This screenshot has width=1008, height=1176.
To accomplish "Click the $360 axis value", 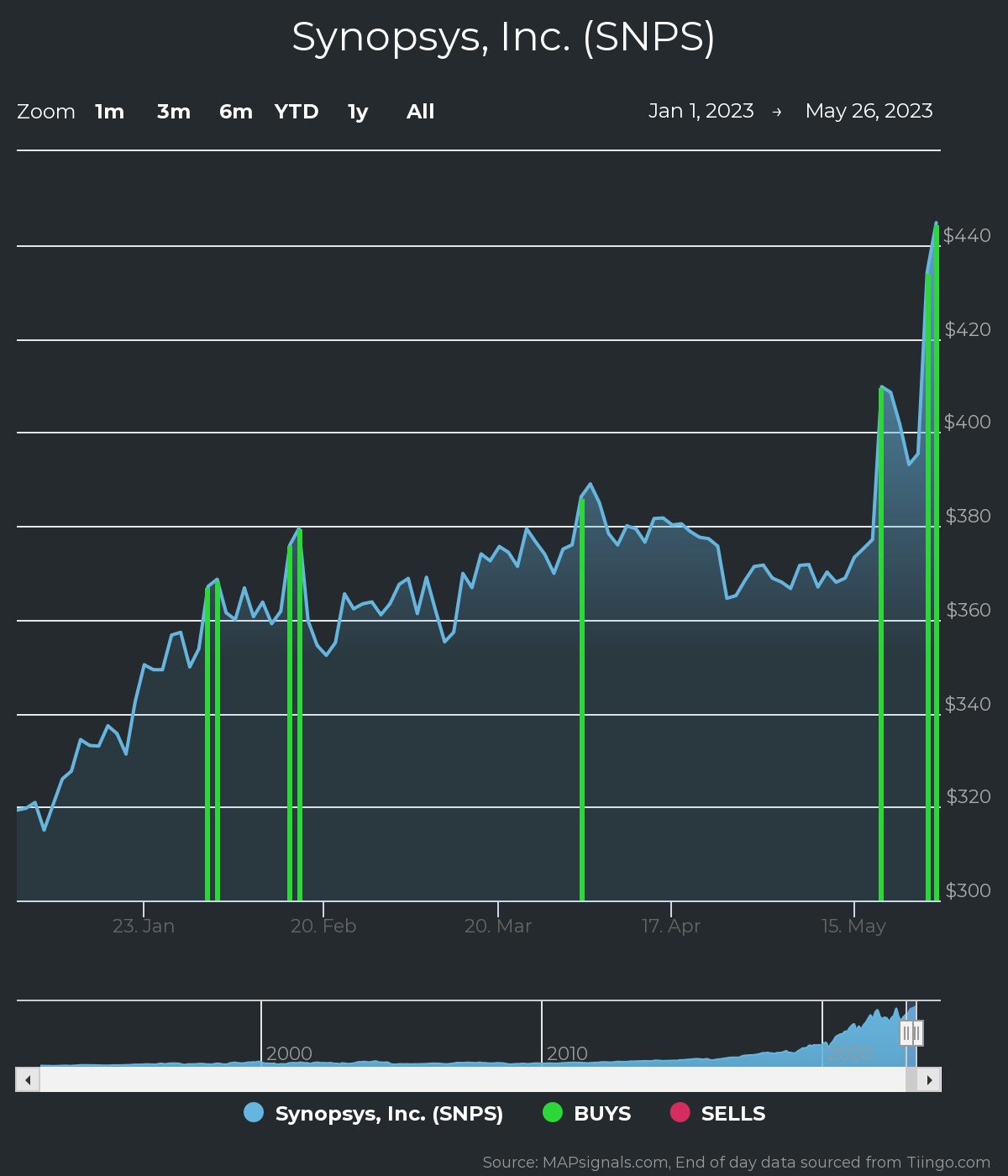I will (x=969, y=610).
